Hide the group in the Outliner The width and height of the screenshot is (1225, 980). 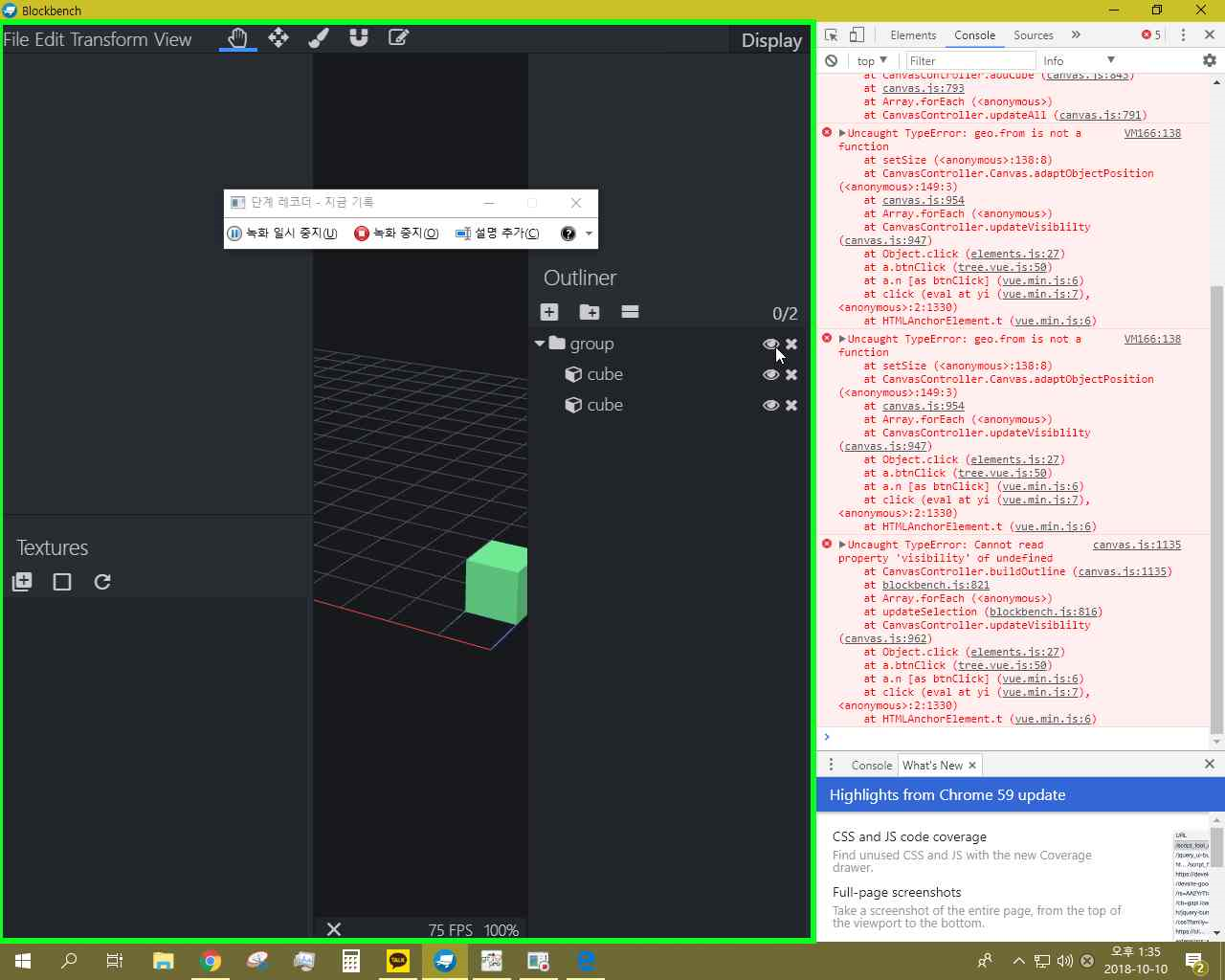(771, 344)
